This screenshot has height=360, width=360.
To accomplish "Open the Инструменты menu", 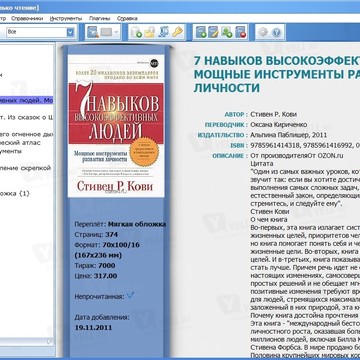I will pos(66,18).
